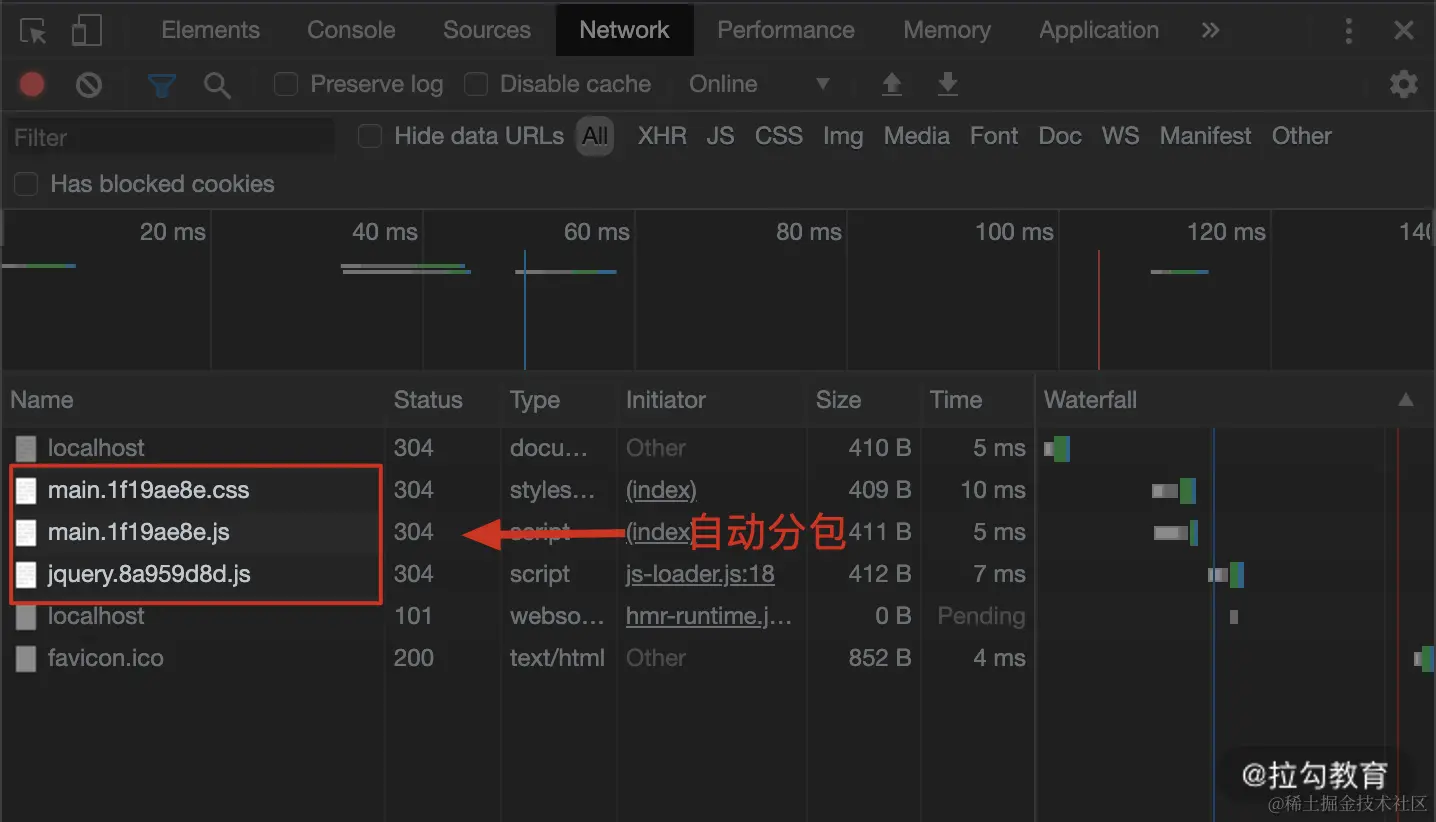Filter requests by JS
This screenshot has height=822, width=1436.
point(720,136)
